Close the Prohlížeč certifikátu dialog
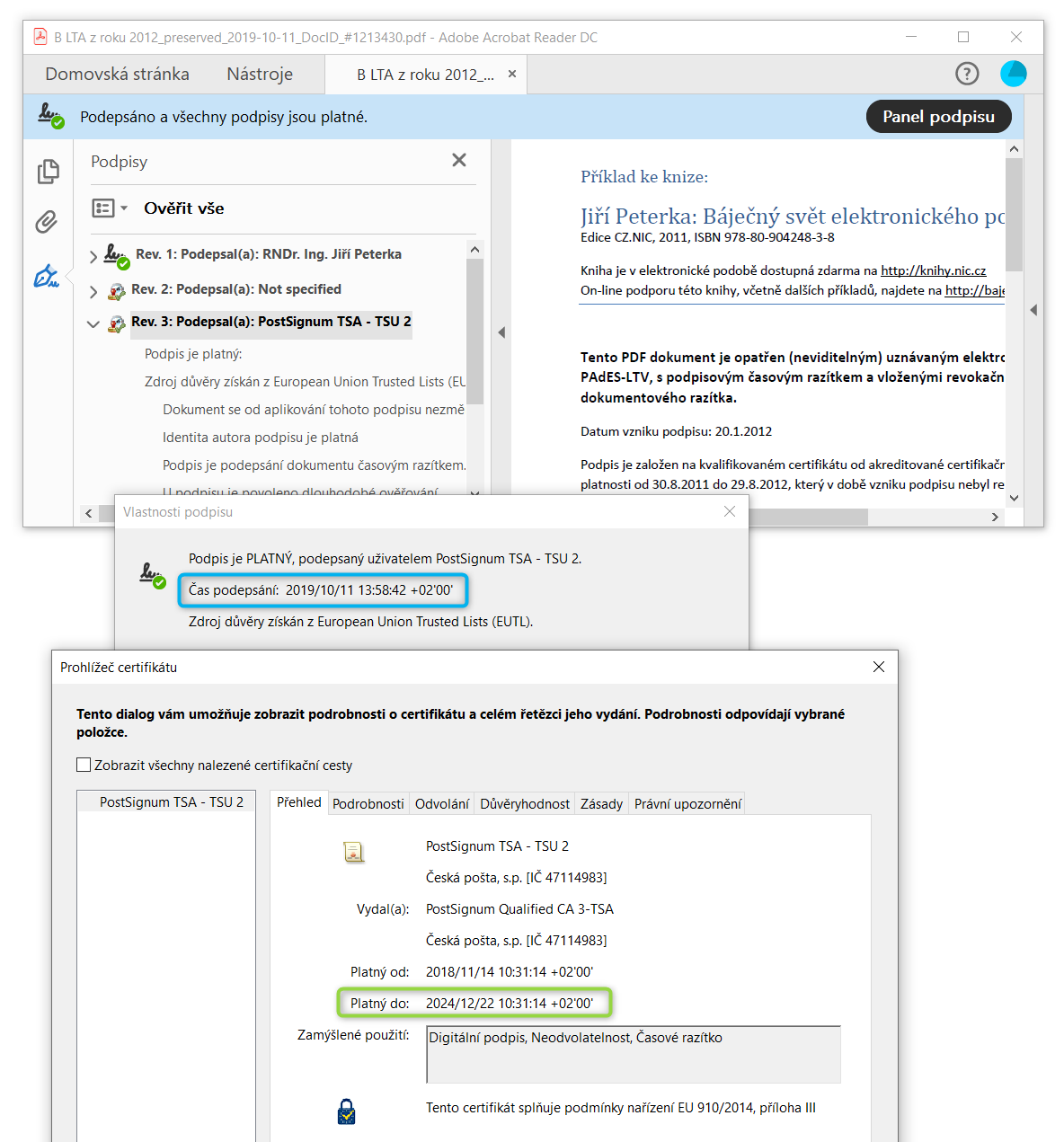 click(x=879, y=667)
